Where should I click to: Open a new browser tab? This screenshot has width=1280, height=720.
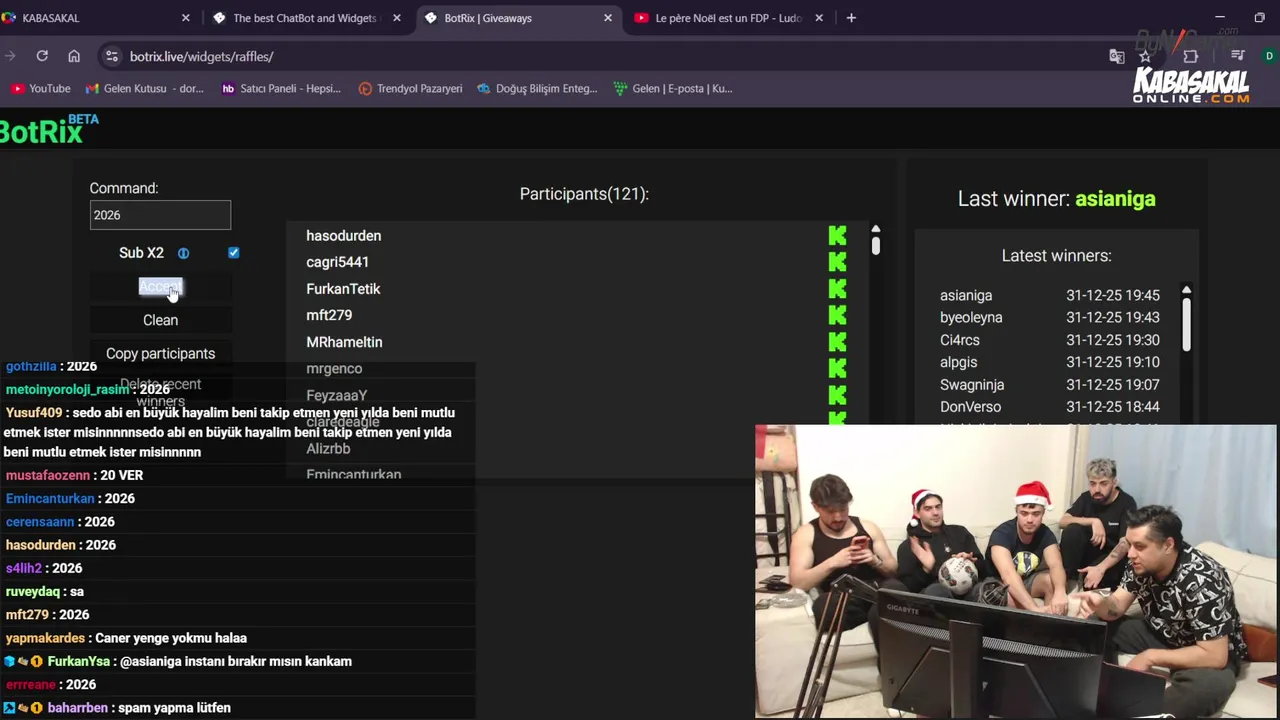(x=851, y=18)
